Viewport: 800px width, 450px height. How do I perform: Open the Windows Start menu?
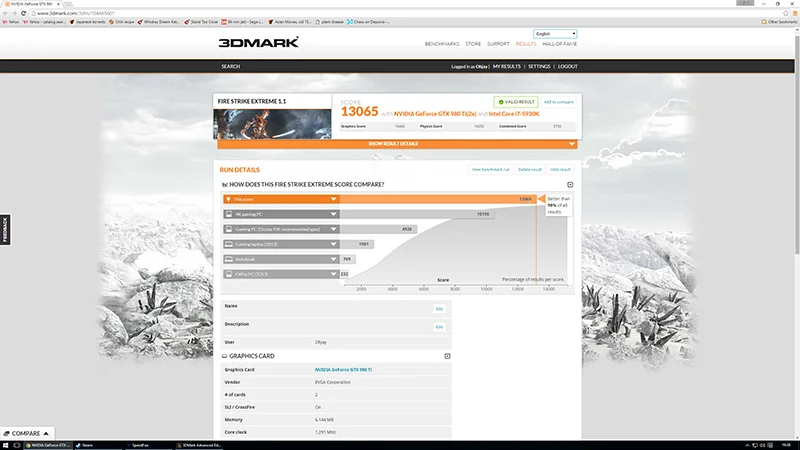pyautogui.click(x=6, y=445)
